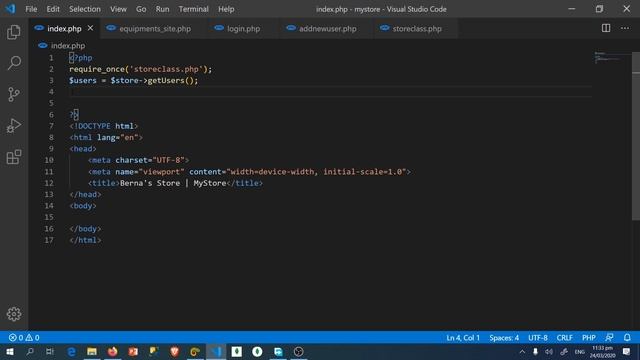Screen dimensions: 640x360
Task: Open Brave browser from taskbar
Action: point(174,351)
